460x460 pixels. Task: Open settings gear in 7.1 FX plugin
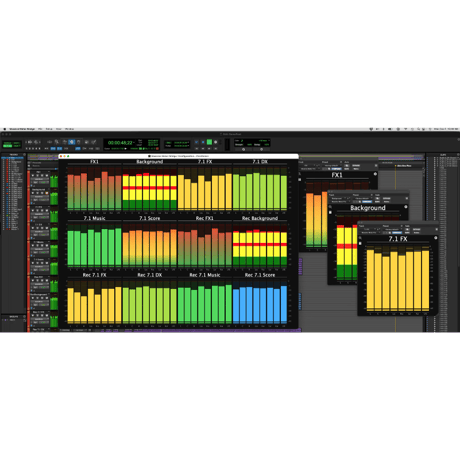[436, 238]
